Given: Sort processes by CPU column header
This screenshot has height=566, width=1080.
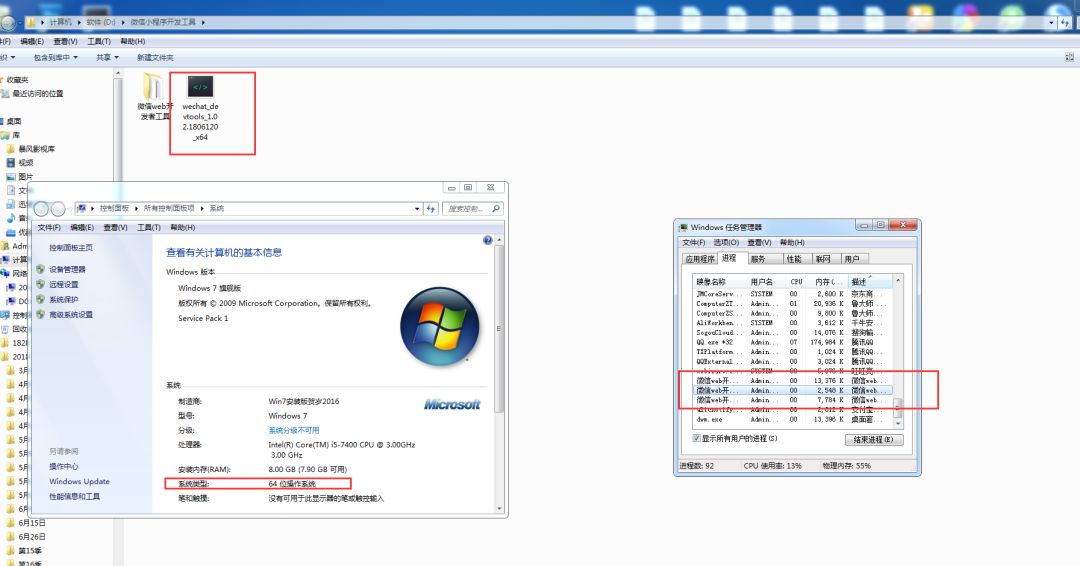Looking at the screenshot, I should point(797,282).
